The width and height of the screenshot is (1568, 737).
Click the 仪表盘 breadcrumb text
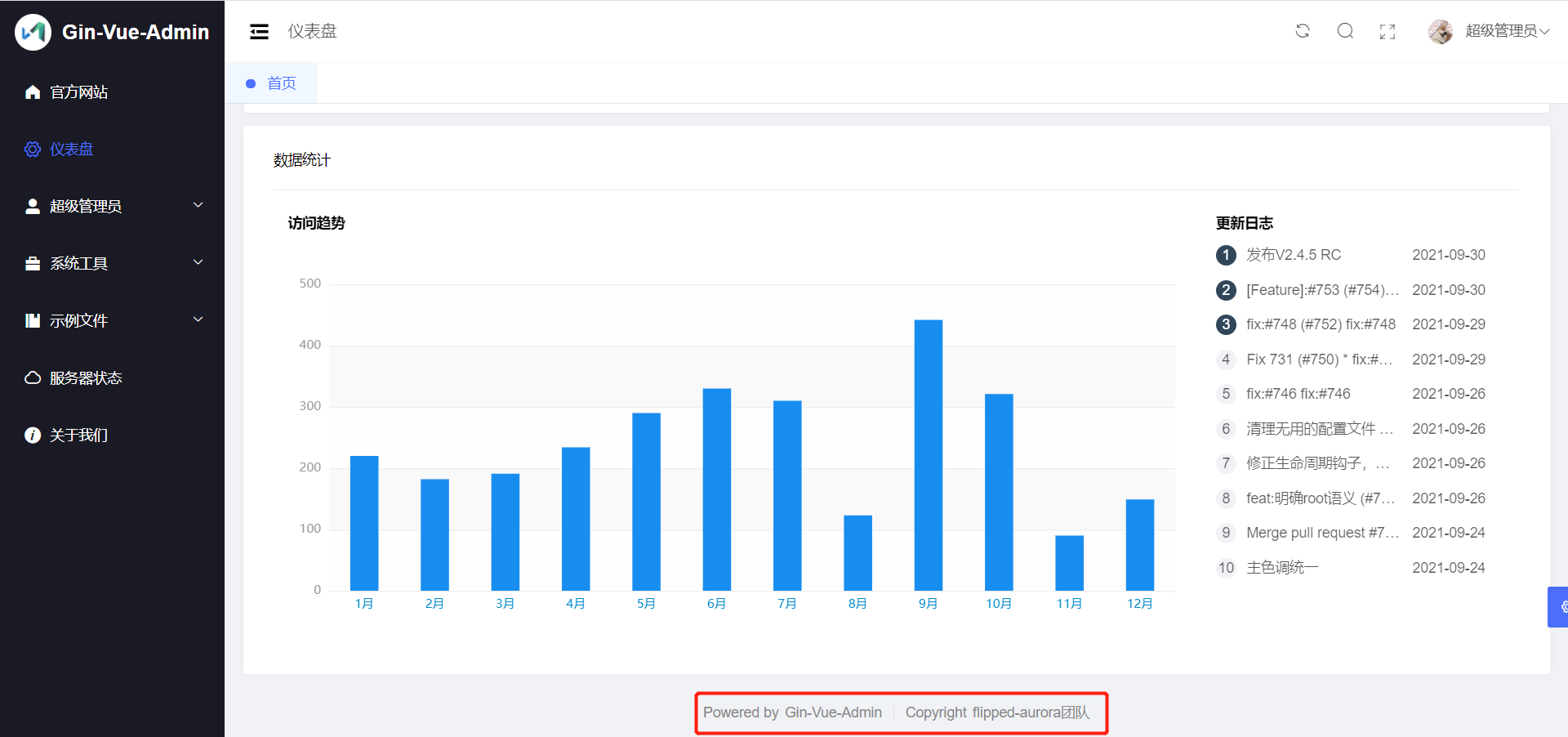(312, 31)
